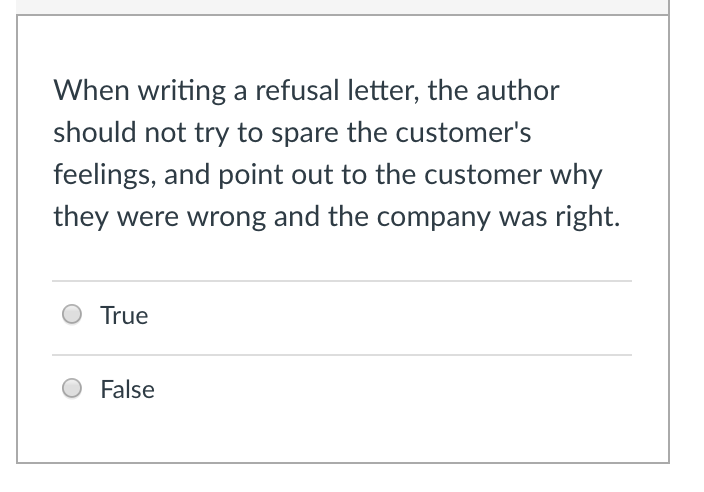Click the word 'wrong' in the last line
The image size is (704, 492).
[226, 217]
